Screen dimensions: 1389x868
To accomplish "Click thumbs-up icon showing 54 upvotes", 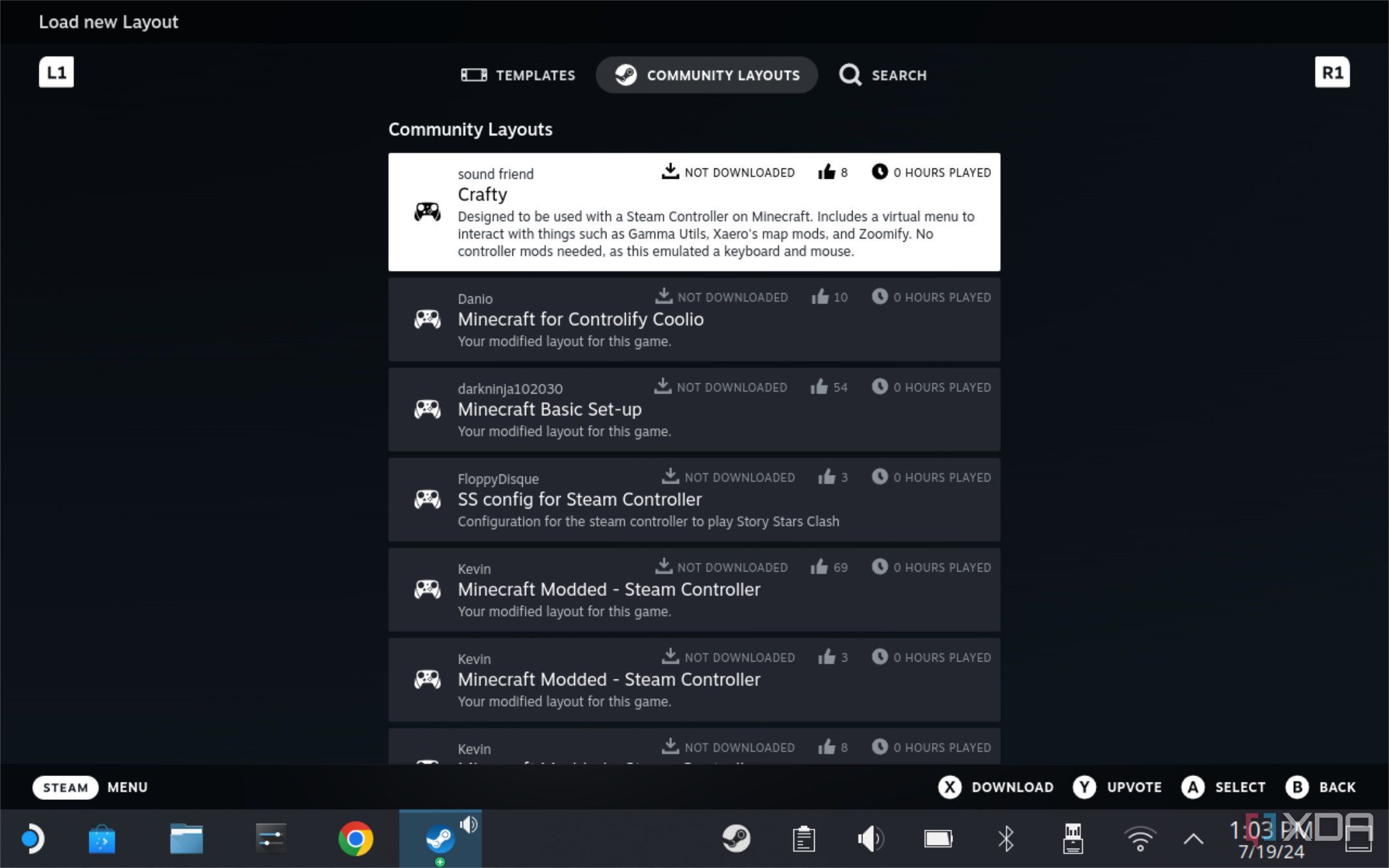I will click(819, 386).
